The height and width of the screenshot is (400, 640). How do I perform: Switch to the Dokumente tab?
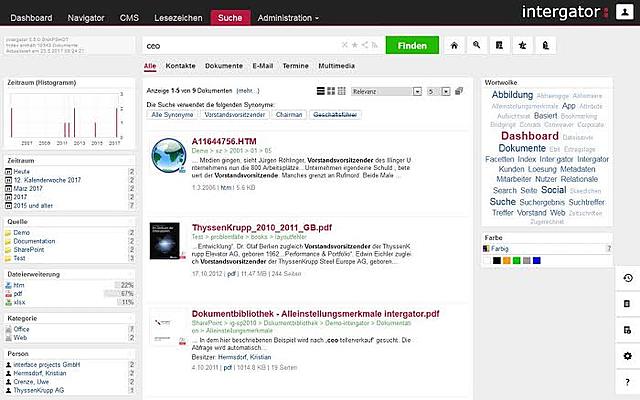coord(224,66)
